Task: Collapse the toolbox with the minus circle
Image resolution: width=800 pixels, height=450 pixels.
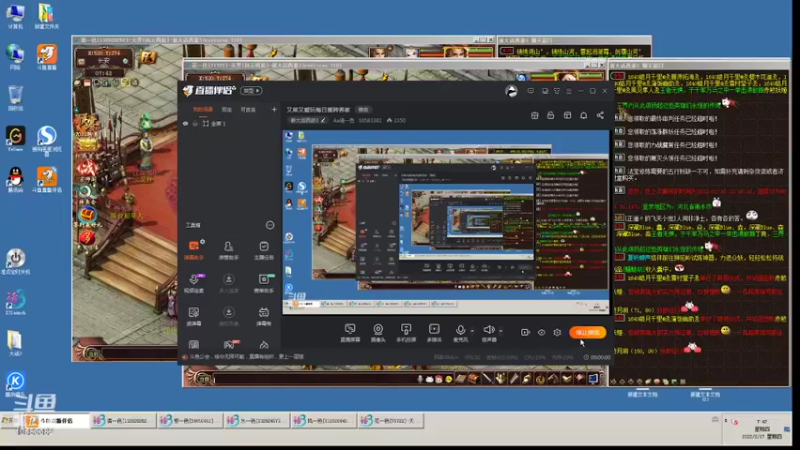Action: (270, 225)
